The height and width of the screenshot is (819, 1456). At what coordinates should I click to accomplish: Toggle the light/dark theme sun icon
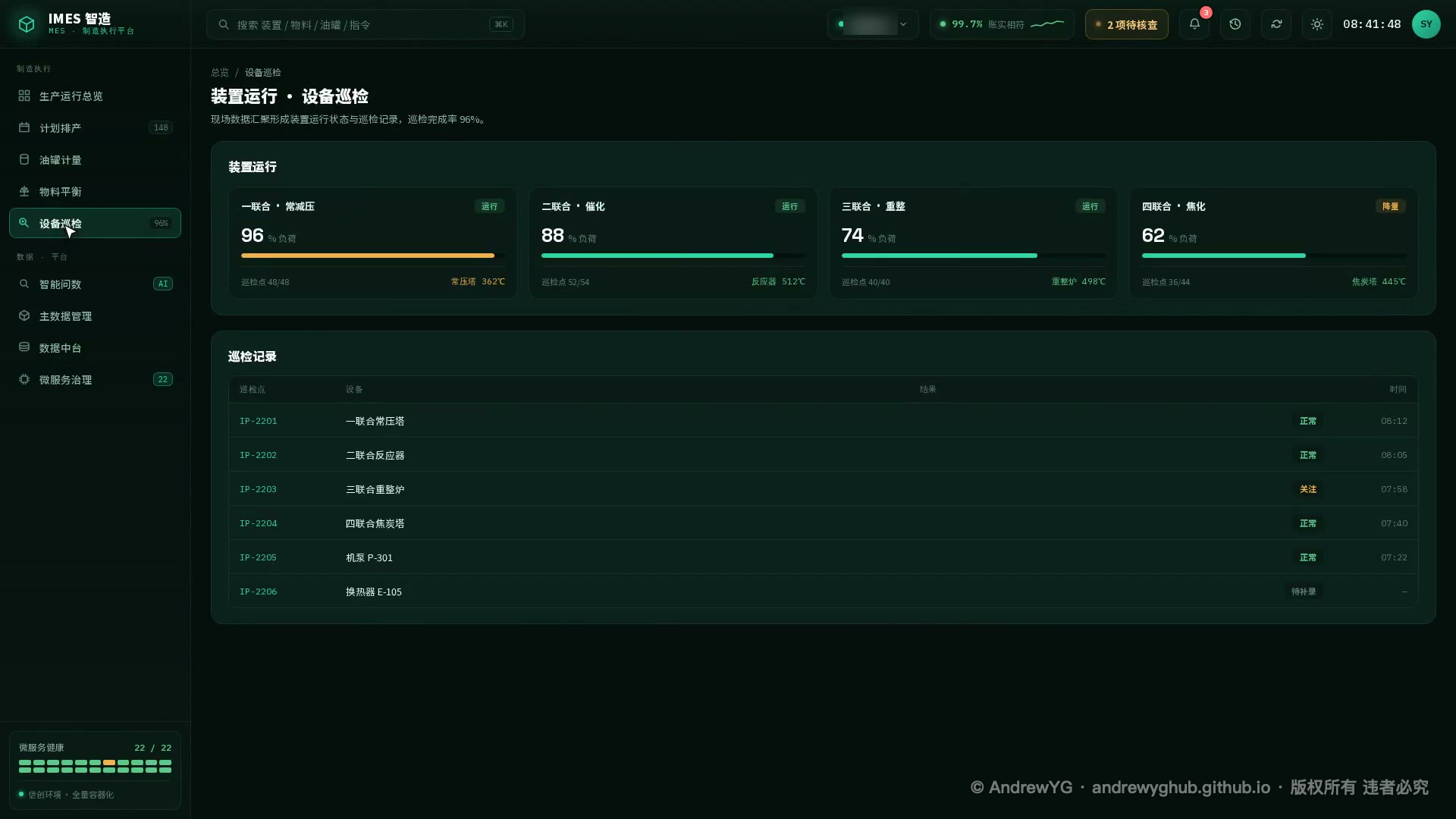[1317, 24]
